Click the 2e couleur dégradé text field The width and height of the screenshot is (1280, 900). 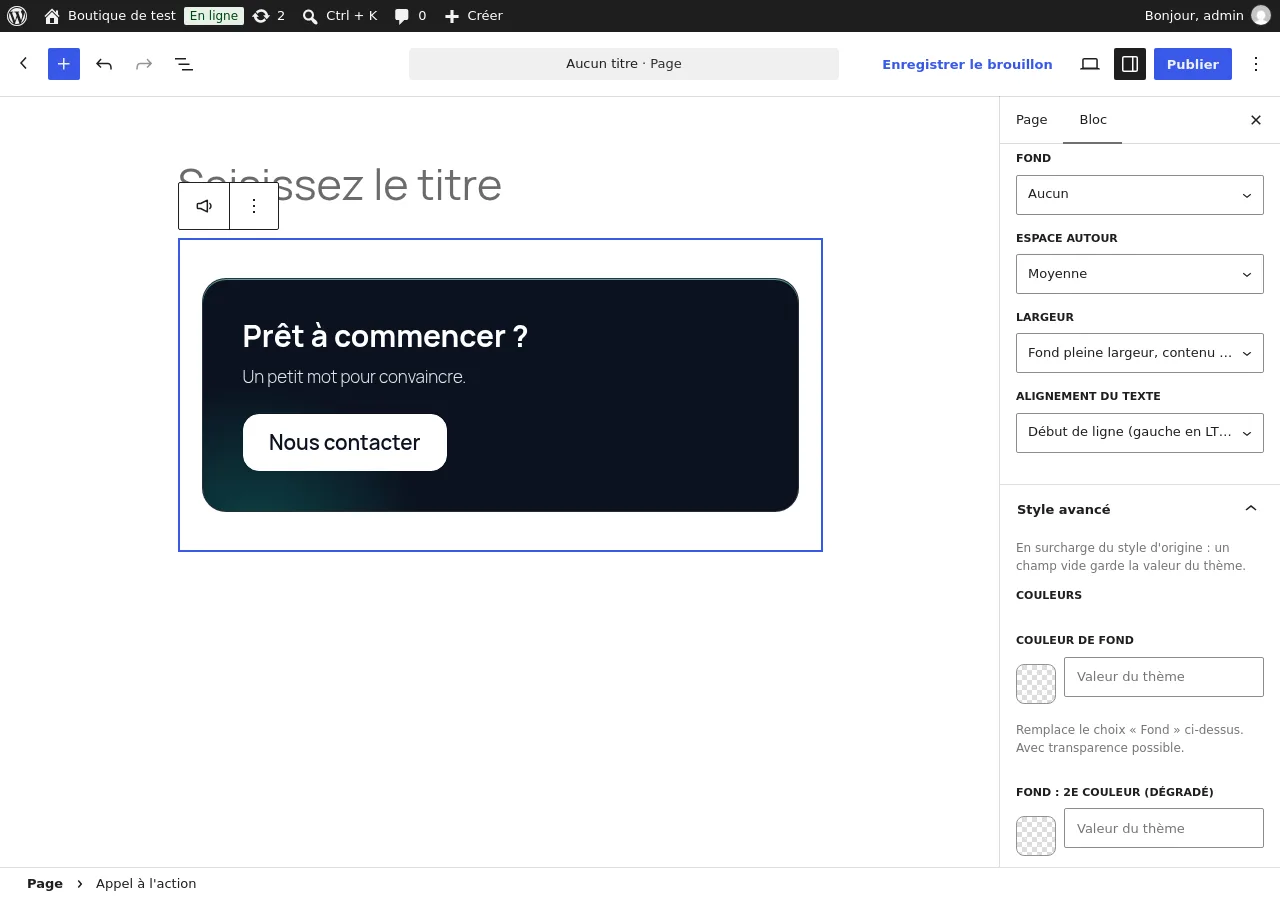click(1164, 828)
